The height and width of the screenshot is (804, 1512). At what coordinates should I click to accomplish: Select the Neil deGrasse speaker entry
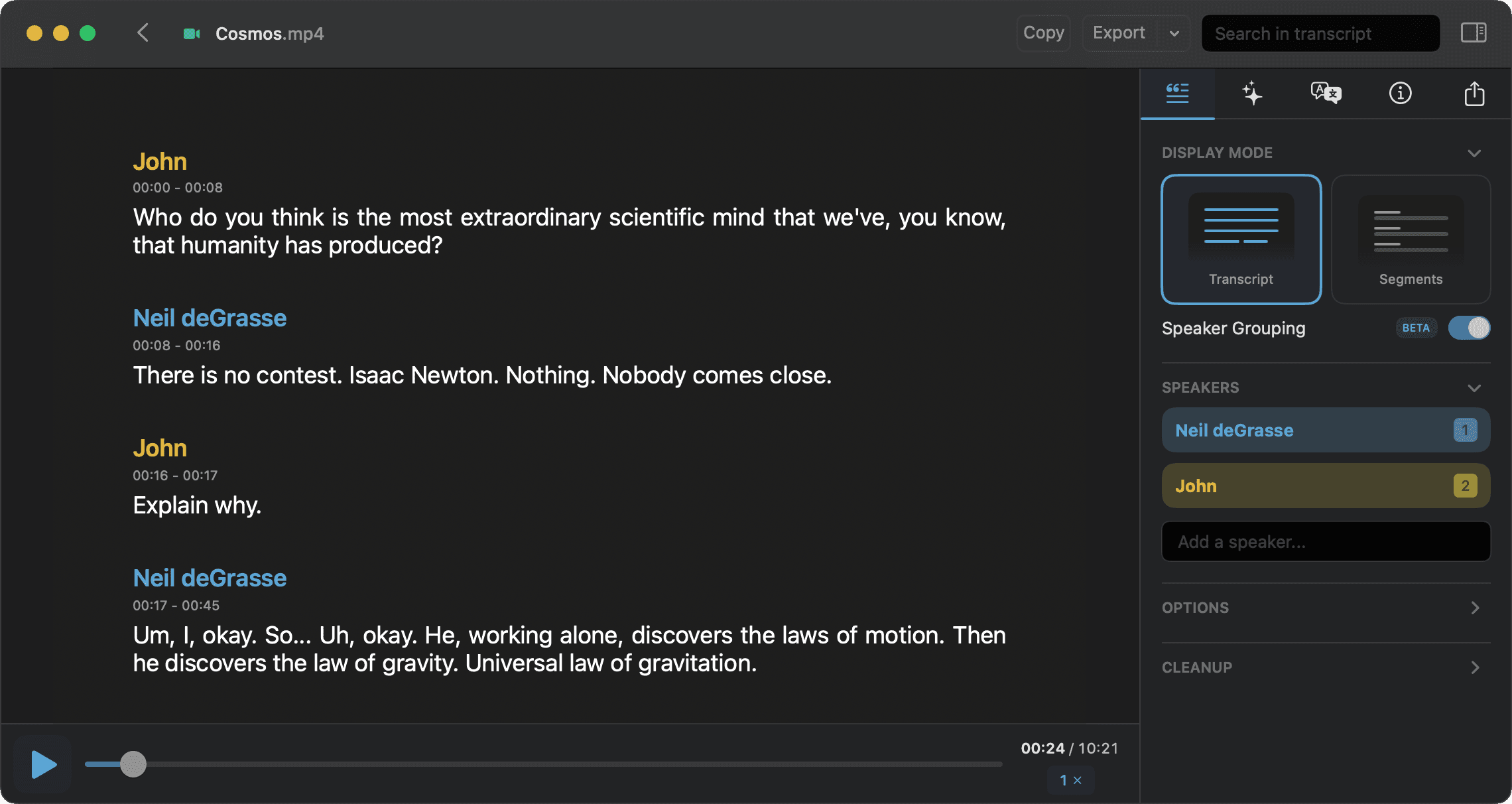coord(1326,430)
